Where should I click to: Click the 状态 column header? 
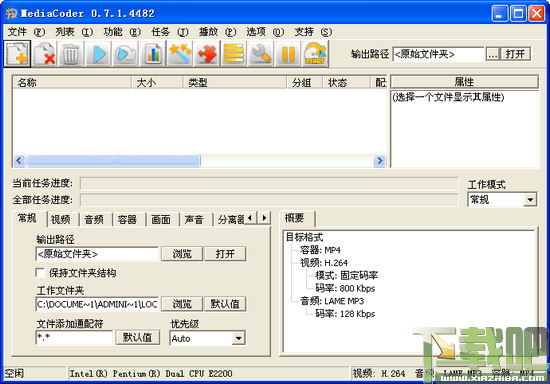[x=346, y=83]
